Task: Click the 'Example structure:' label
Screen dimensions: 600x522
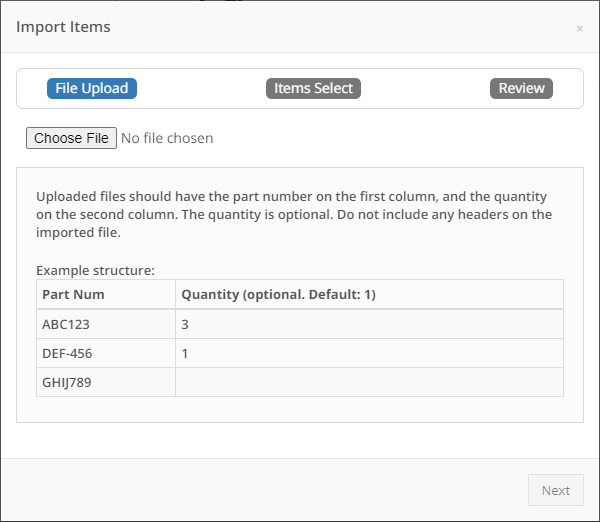Action: tap(95, 271)
